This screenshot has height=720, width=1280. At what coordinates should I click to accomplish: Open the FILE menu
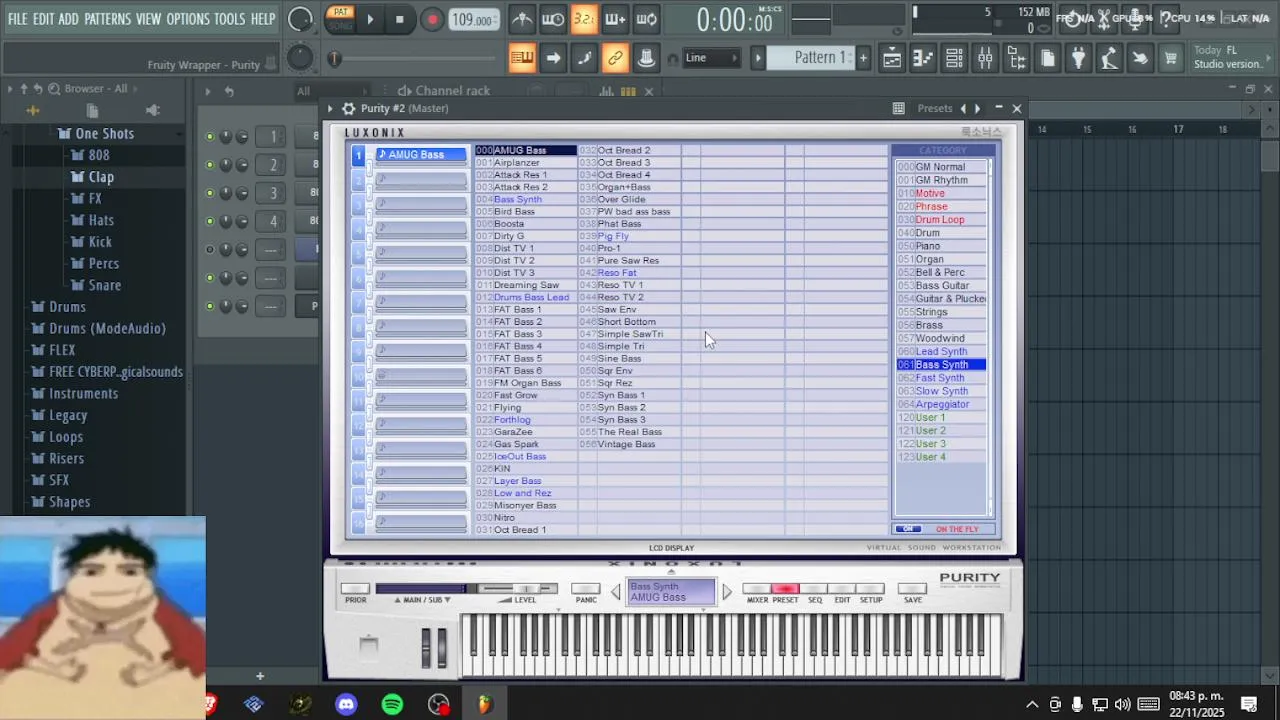click(18, 19)
